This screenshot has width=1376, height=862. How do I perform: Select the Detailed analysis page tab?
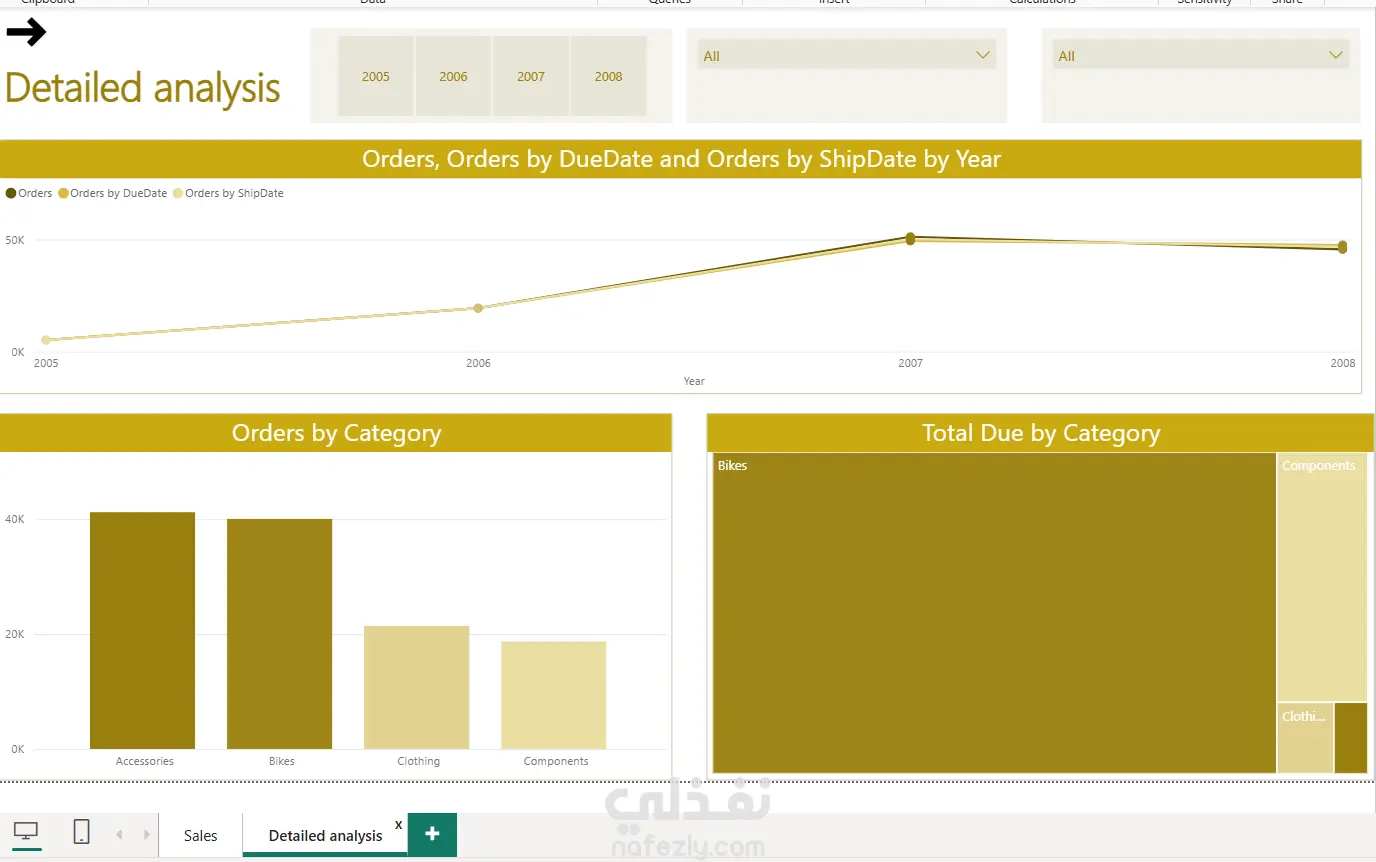tap(325, 835)
